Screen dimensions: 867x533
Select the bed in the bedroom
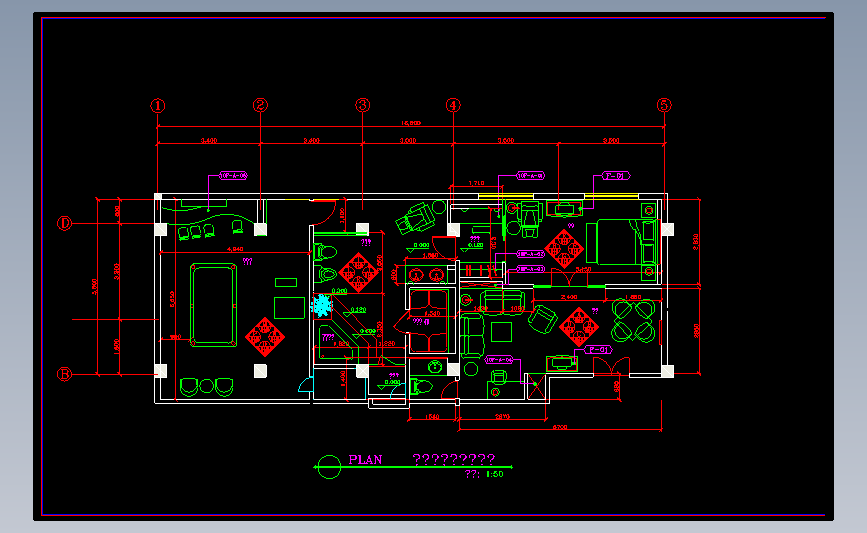pos(623,242)
